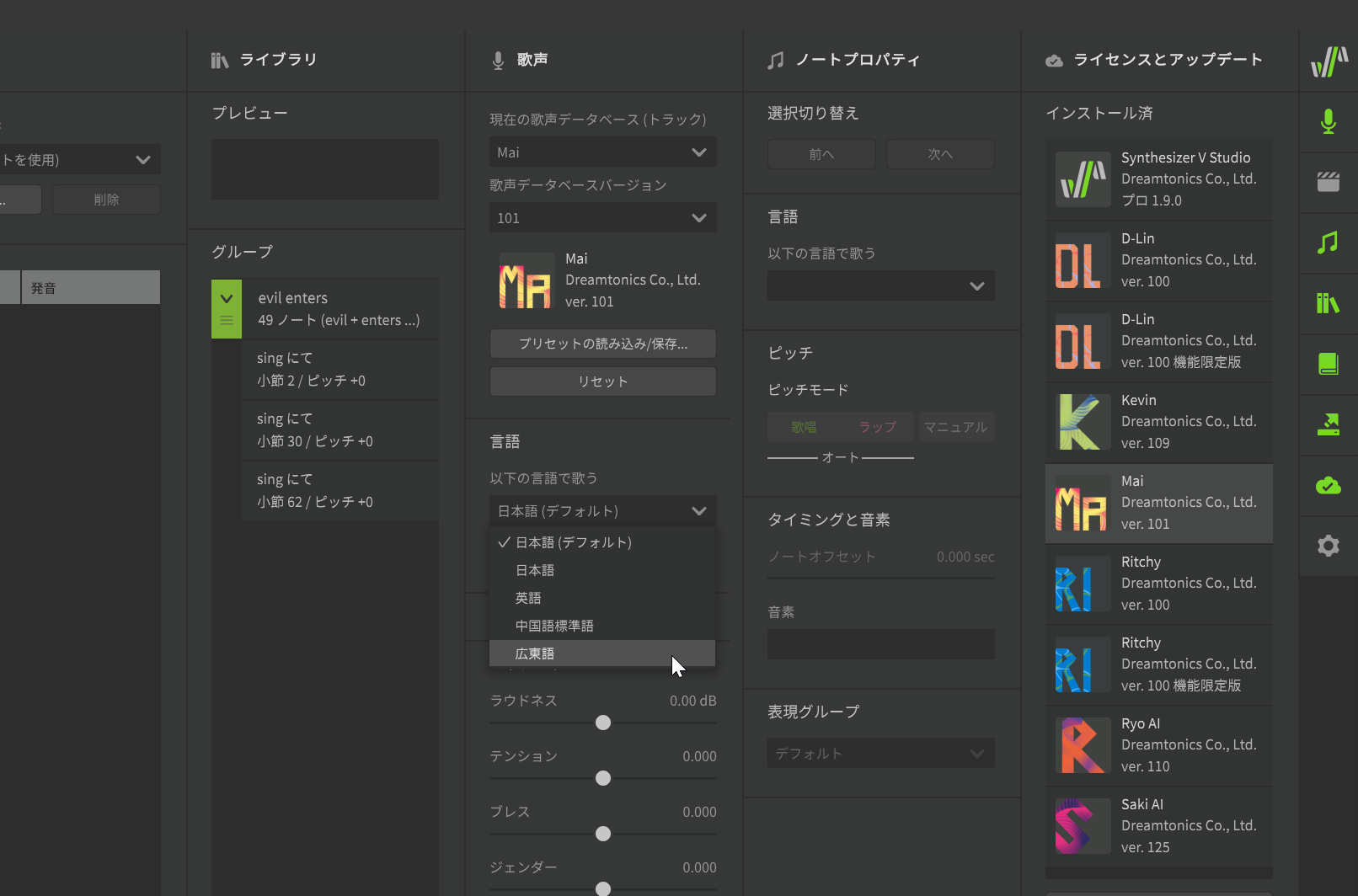Close the 日本語 (デフォルト) language dropdown
This screenshot has width=1358, height=896.
point(603,511)
